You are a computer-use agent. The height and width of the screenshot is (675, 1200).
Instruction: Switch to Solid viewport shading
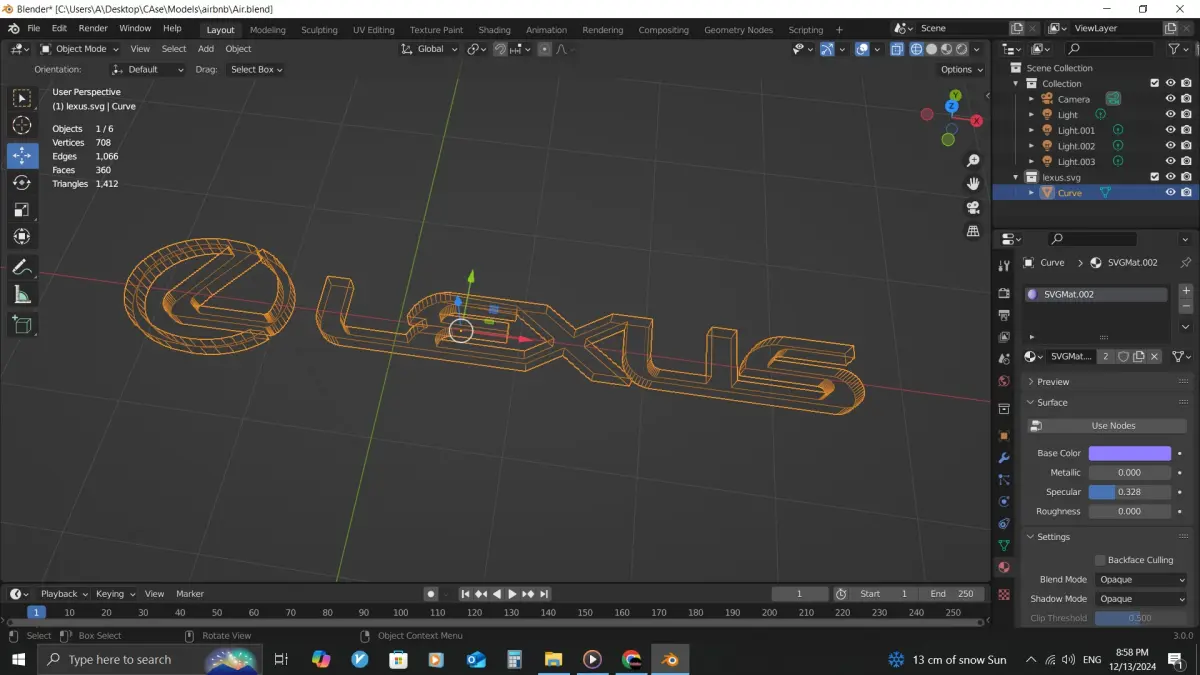(x=931, y=49)
